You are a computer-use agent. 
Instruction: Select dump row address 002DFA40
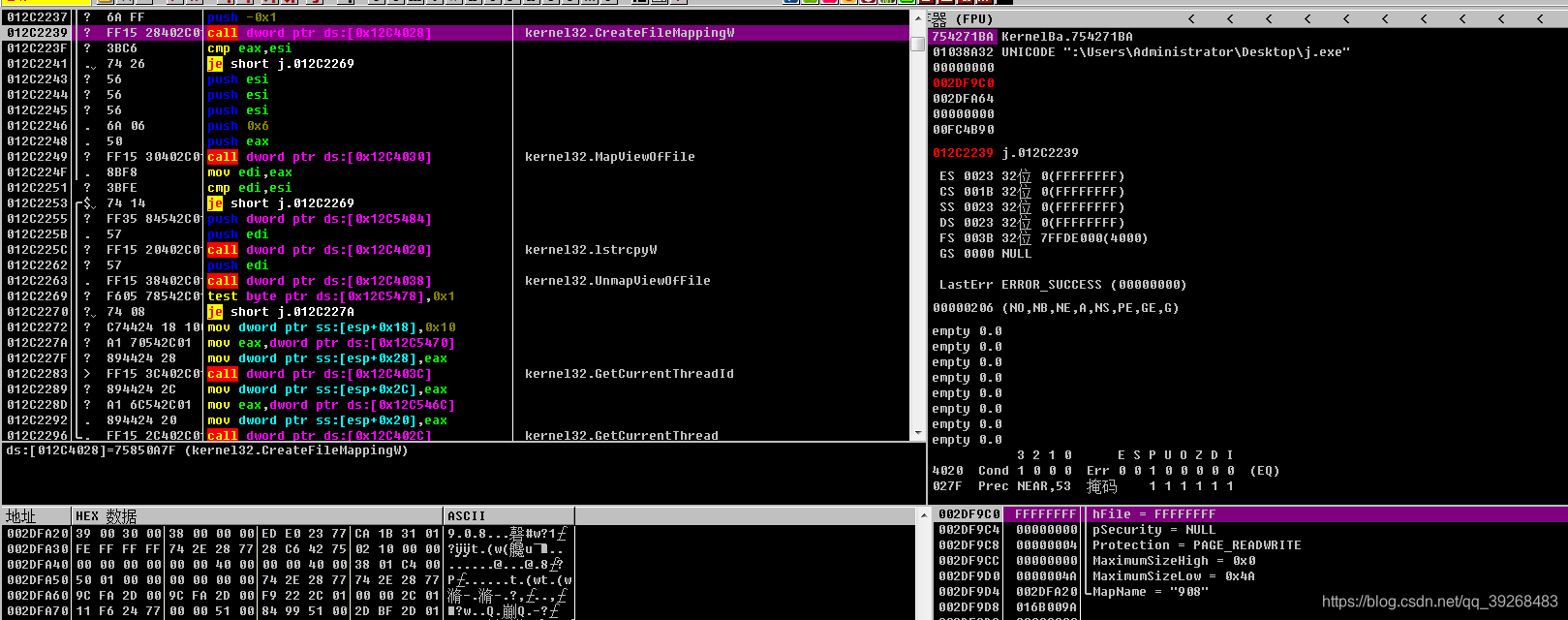click(x=37, y=565)
